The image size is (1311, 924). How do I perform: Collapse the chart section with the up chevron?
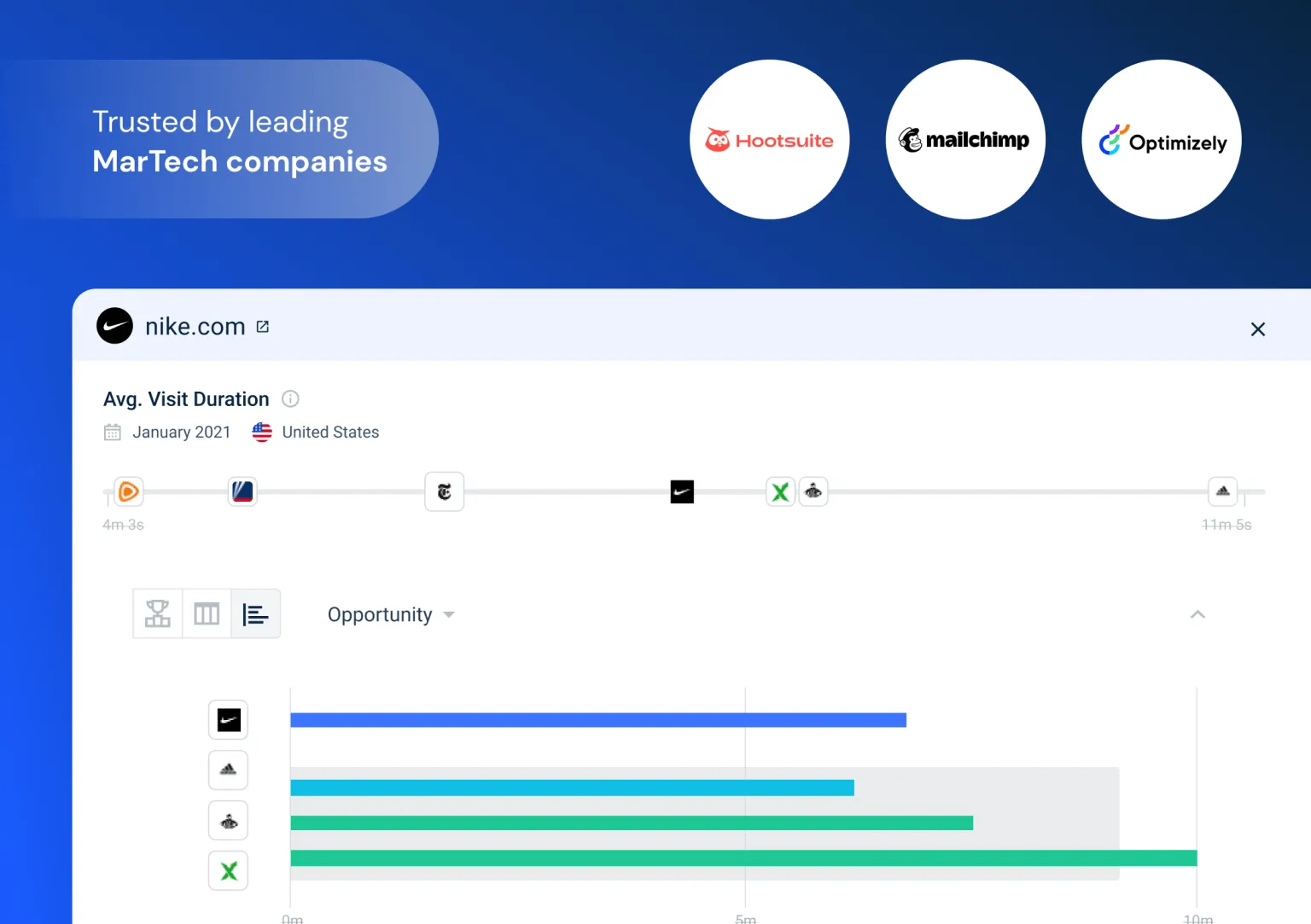tap(1197, 614)
